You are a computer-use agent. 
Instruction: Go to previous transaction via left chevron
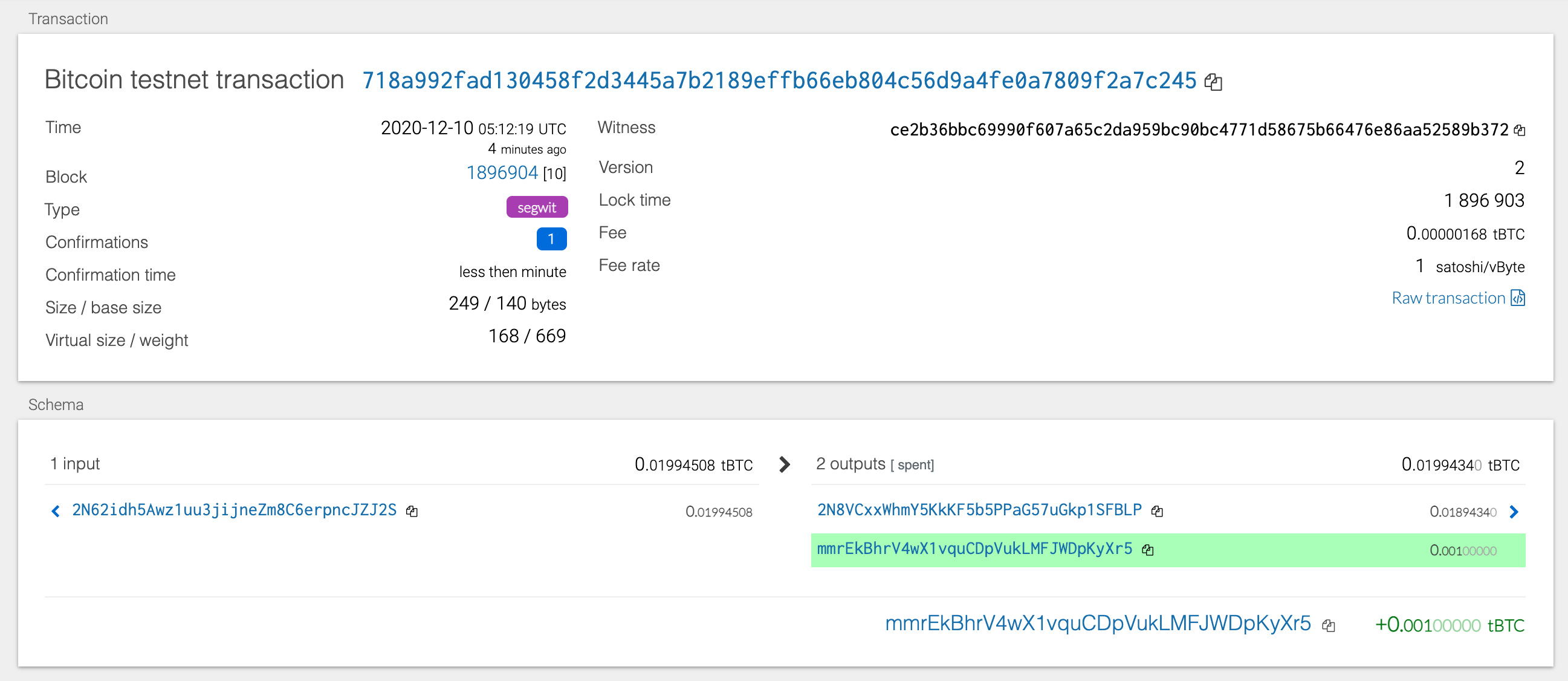[x=56, y=511]
